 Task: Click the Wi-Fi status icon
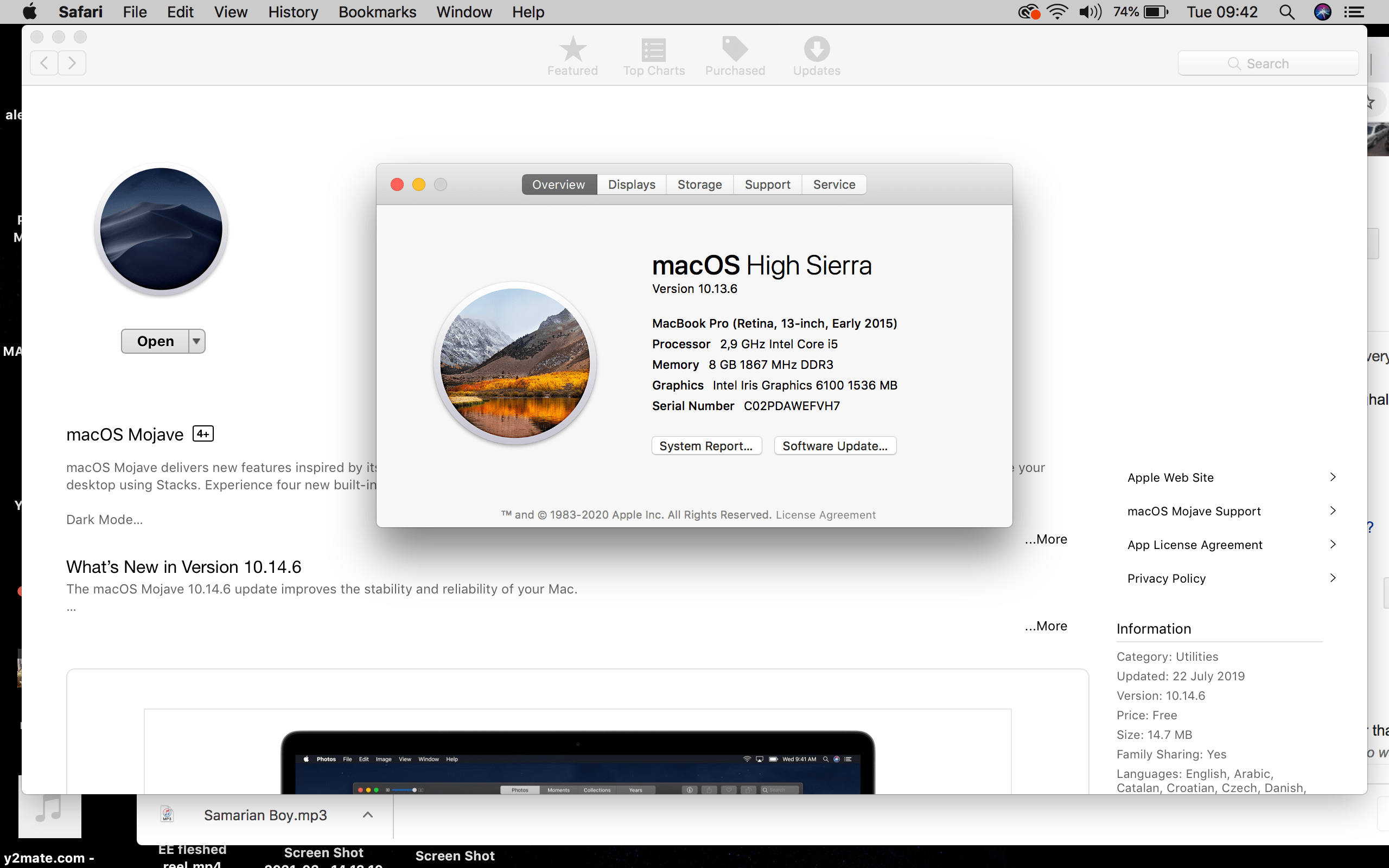pyautogui.click(x=1057, y=12)
